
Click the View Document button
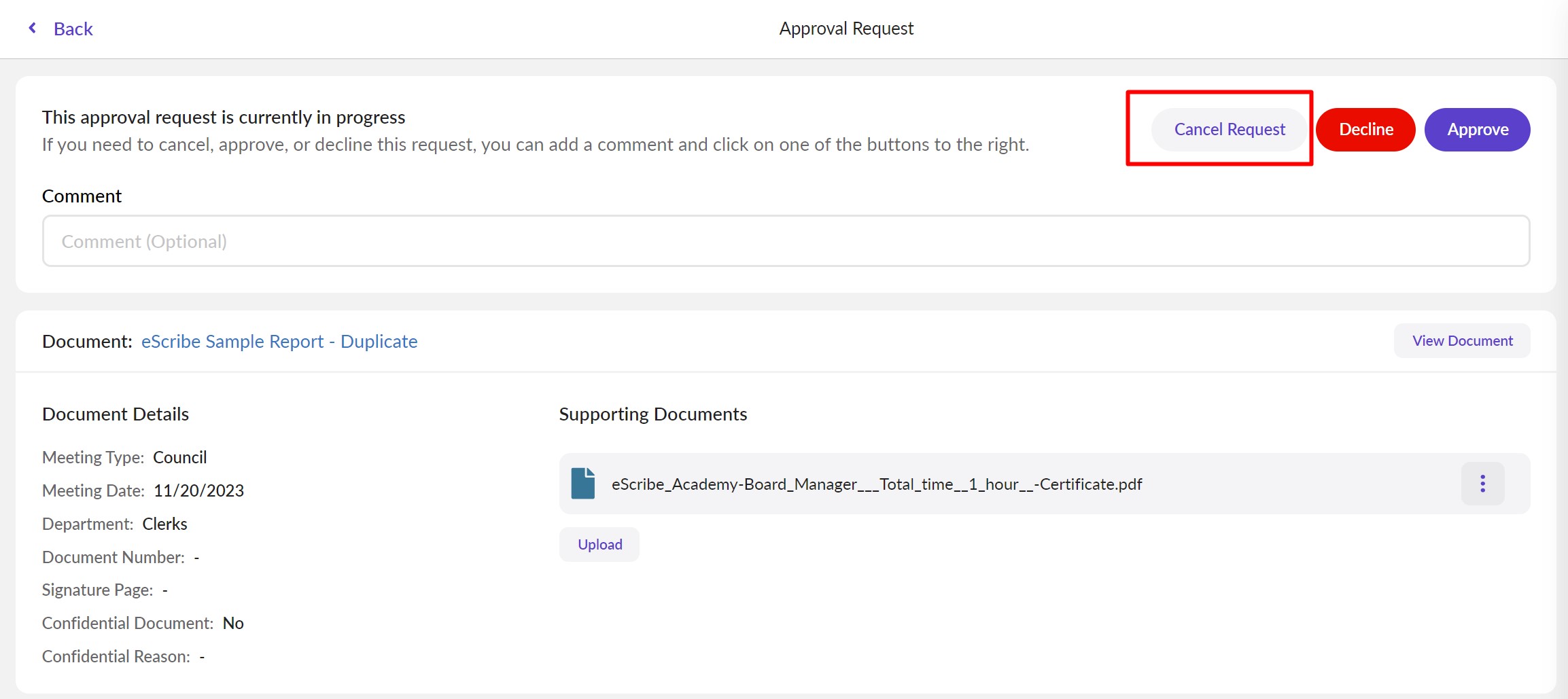tap(1461, 340)
